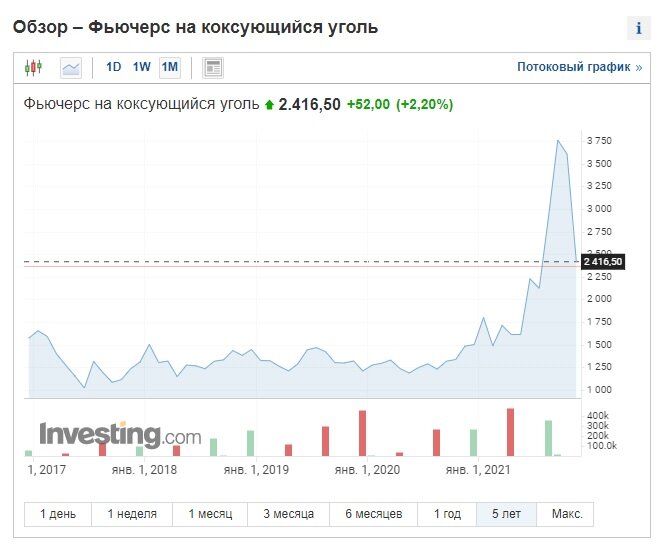Click the 2 416,50 price label
Viewport: 668px width, 552px height.
(601, 262)
